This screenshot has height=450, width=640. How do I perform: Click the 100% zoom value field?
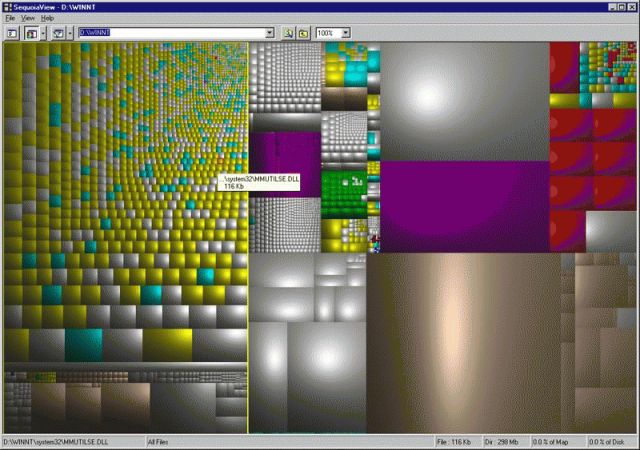click(x=329, y=33)
